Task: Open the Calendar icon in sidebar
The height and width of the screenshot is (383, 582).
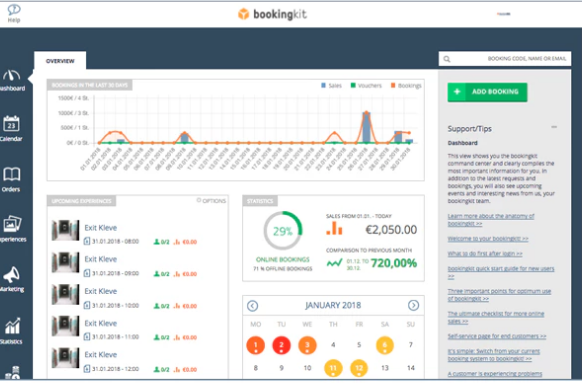Action: point(12,123)
